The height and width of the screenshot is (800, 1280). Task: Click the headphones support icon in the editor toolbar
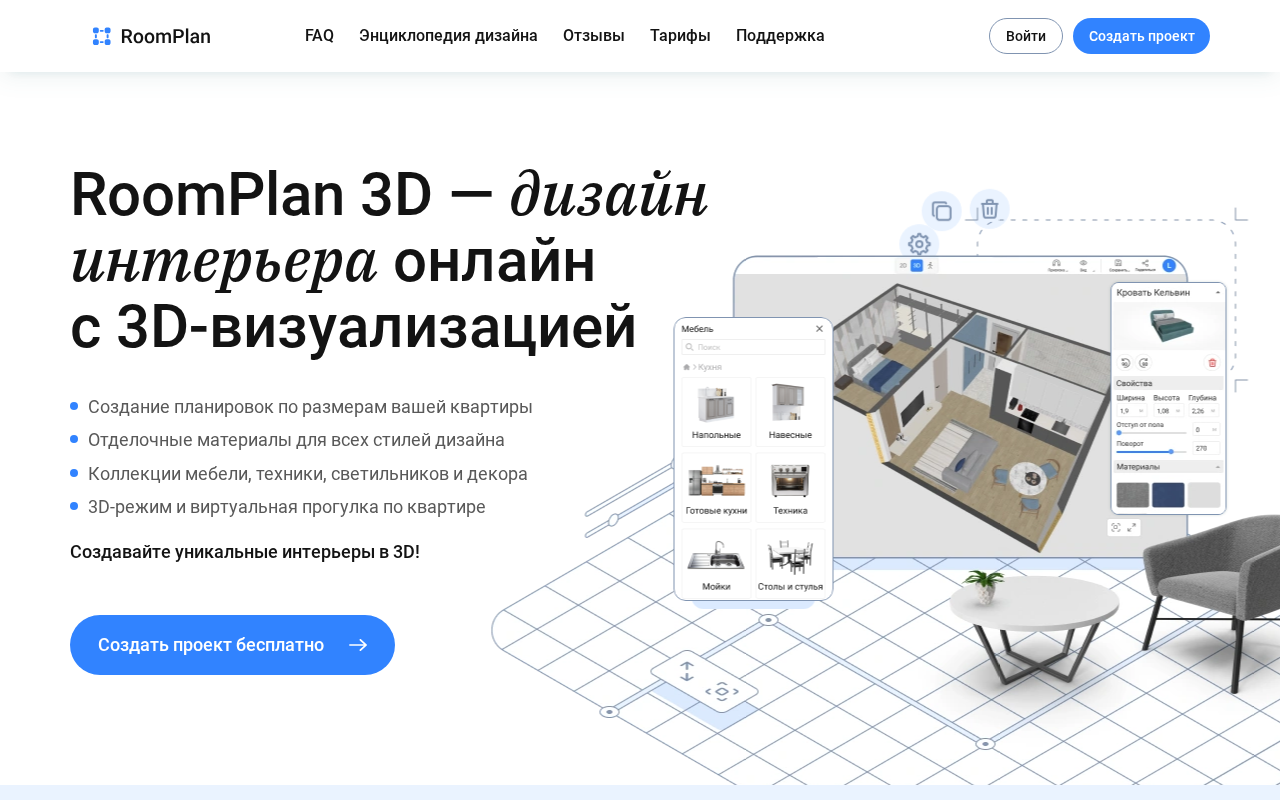(x=1057, y=263)
